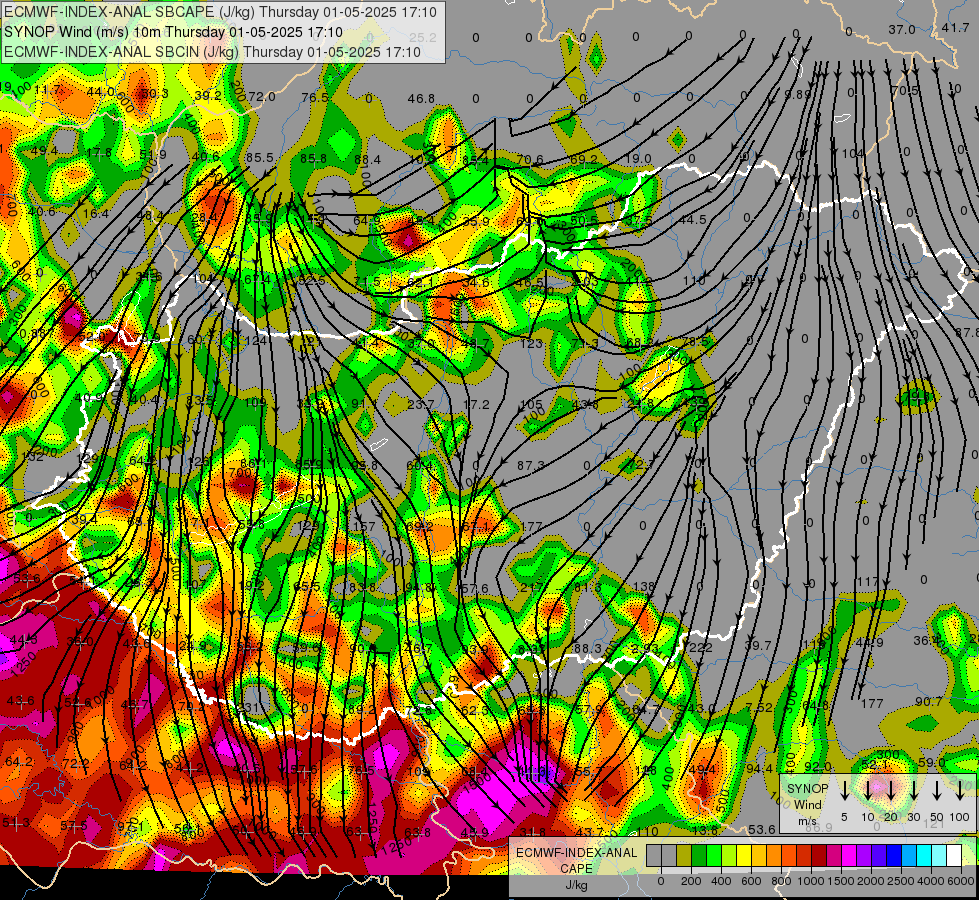Select the olive CAPE legend swatch
This screenshot has width=979, height=900.
(684, 855)
